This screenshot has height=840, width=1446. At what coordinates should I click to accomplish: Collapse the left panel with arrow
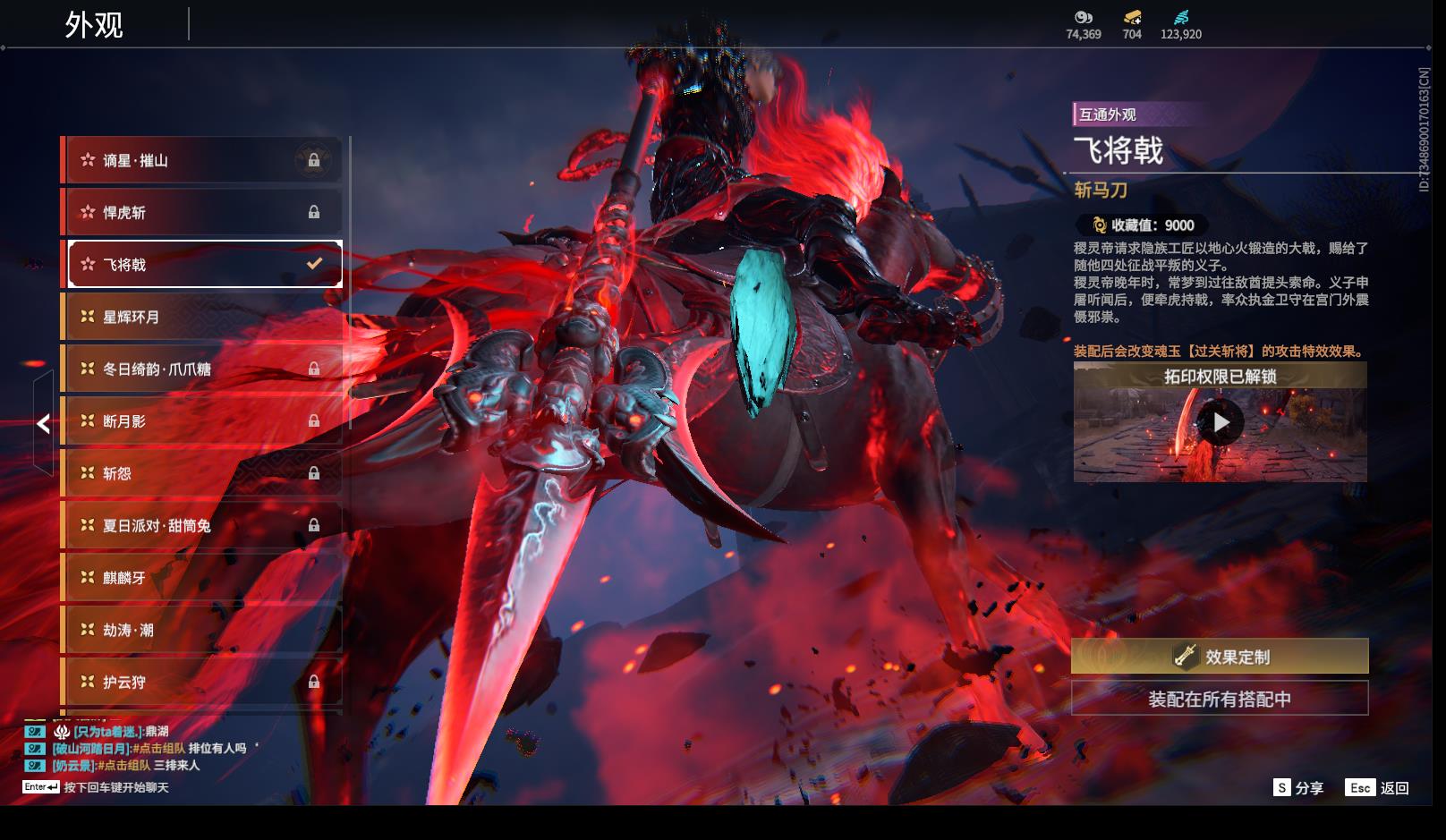[x=43, y=424]
